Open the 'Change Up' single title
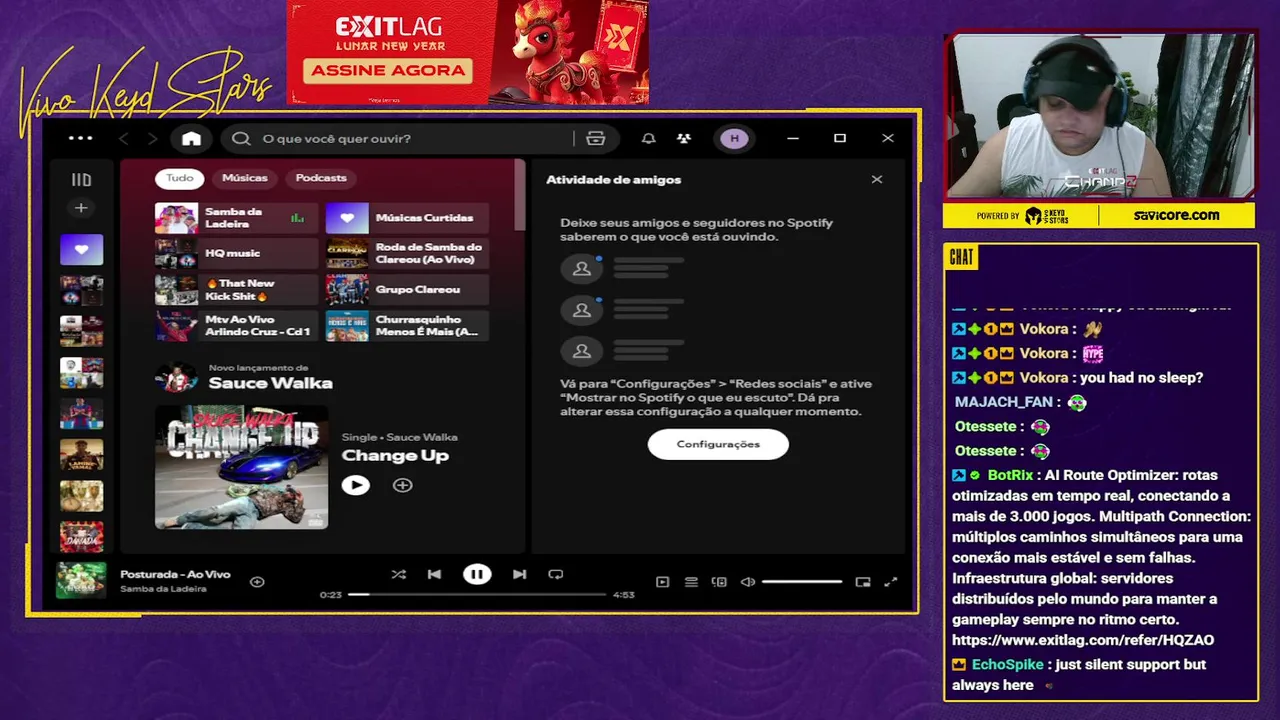 [x=395, y=456]
